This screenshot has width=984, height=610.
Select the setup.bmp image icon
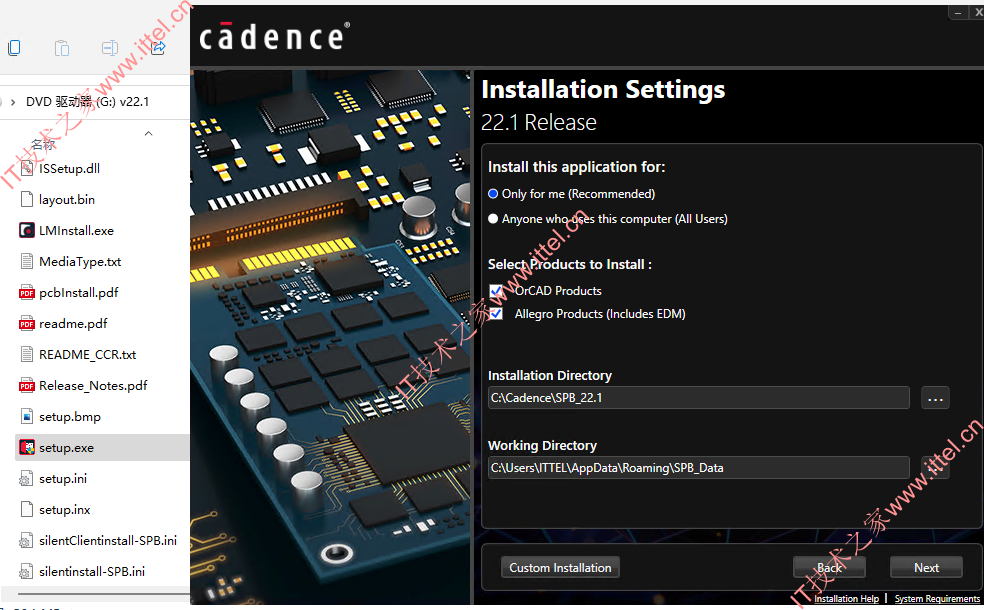(26, 416)
